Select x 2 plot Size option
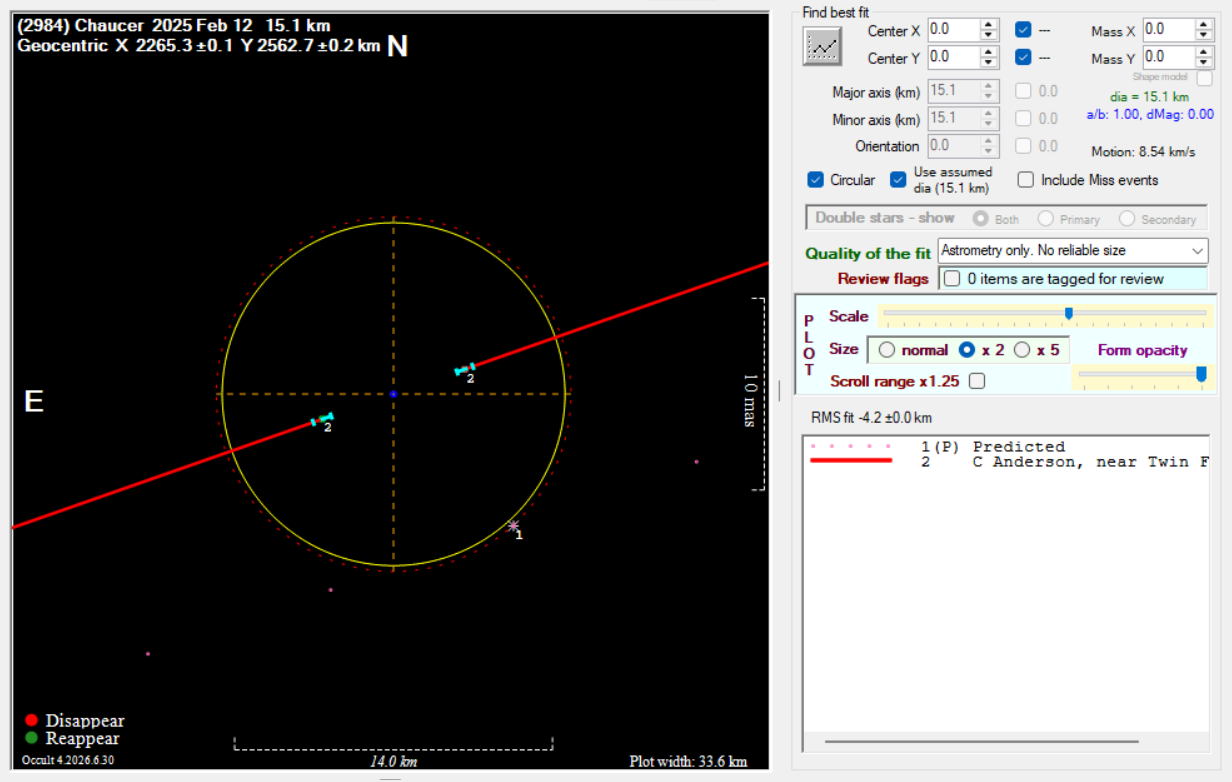The height and width of the screenshot is (782, 1232). (967, 350)
